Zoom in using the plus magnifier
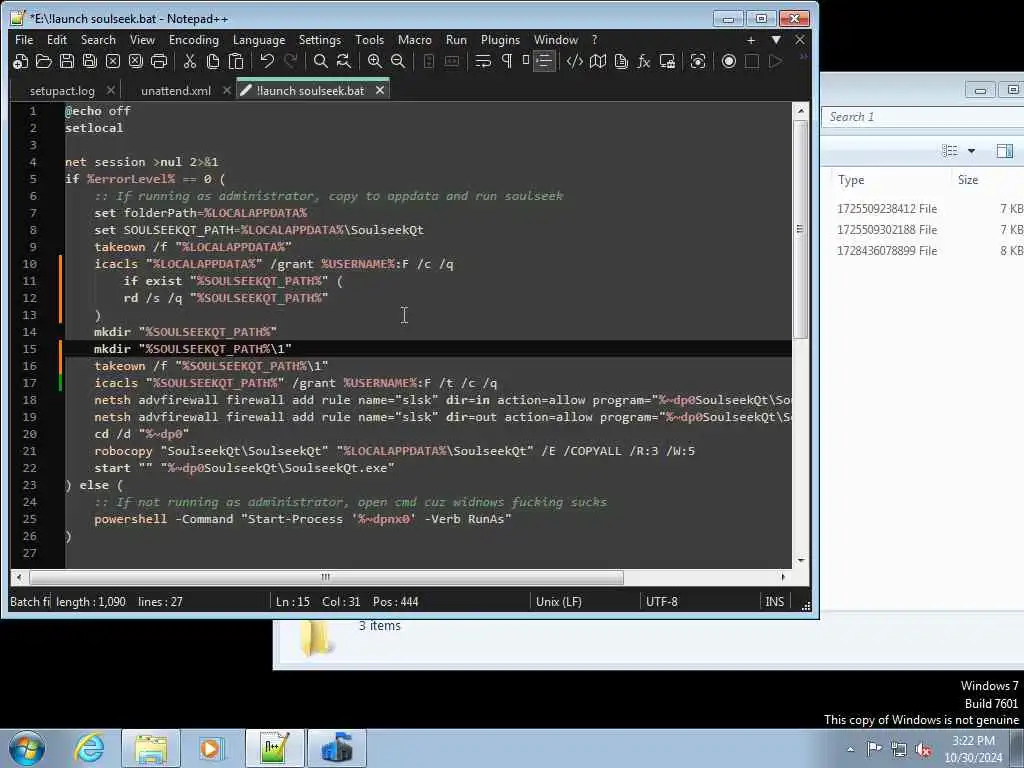Viewport: 1024px width, 768px height. 375,61
